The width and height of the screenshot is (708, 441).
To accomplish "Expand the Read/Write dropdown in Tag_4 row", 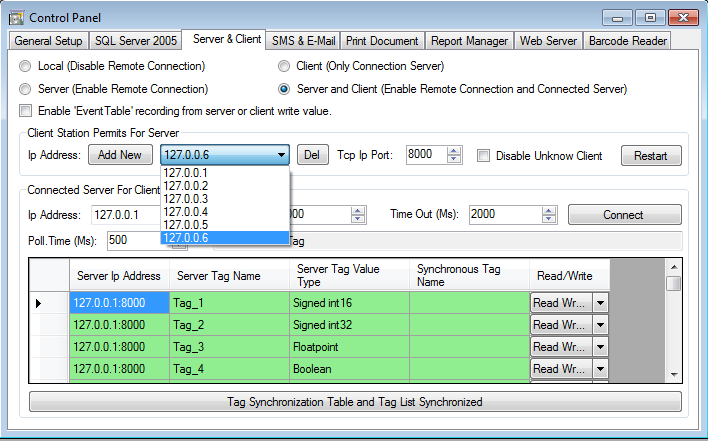I will pyautogui.click(x=600, y=369).
